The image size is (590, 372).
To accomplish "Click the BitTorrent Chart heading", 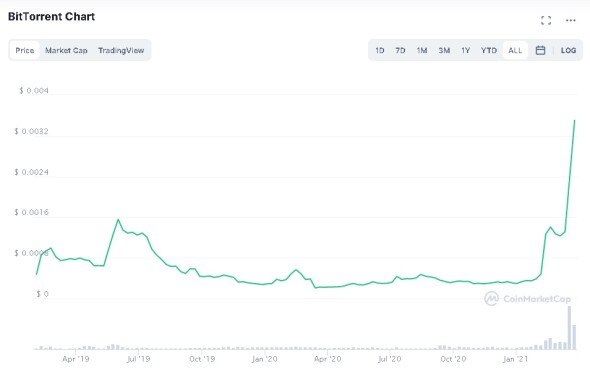I will click(x=52, y=17).
